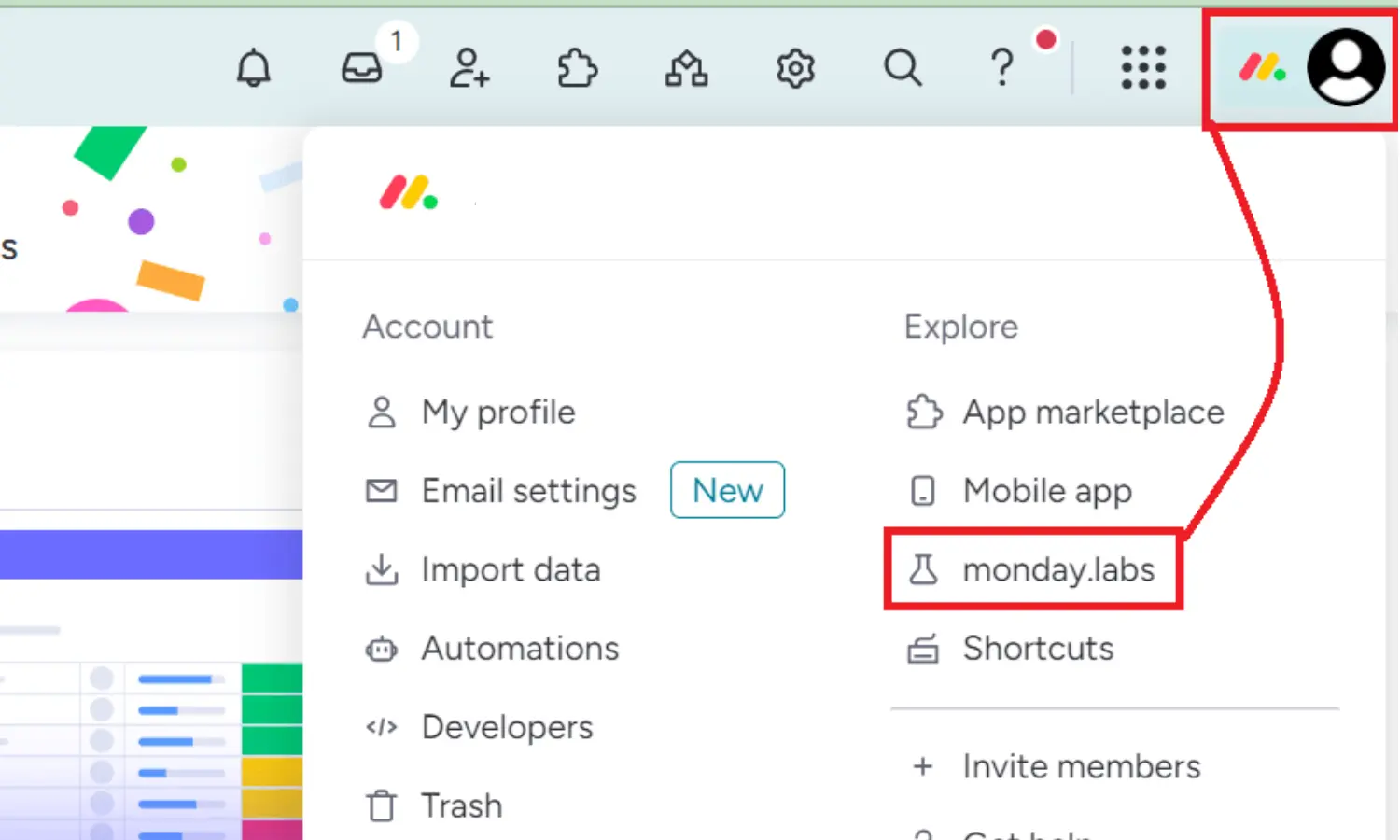The width and height of the screenshot is (1400, 840).
Task: Click the envelope icon for Email settings
Action: point(381,490)
